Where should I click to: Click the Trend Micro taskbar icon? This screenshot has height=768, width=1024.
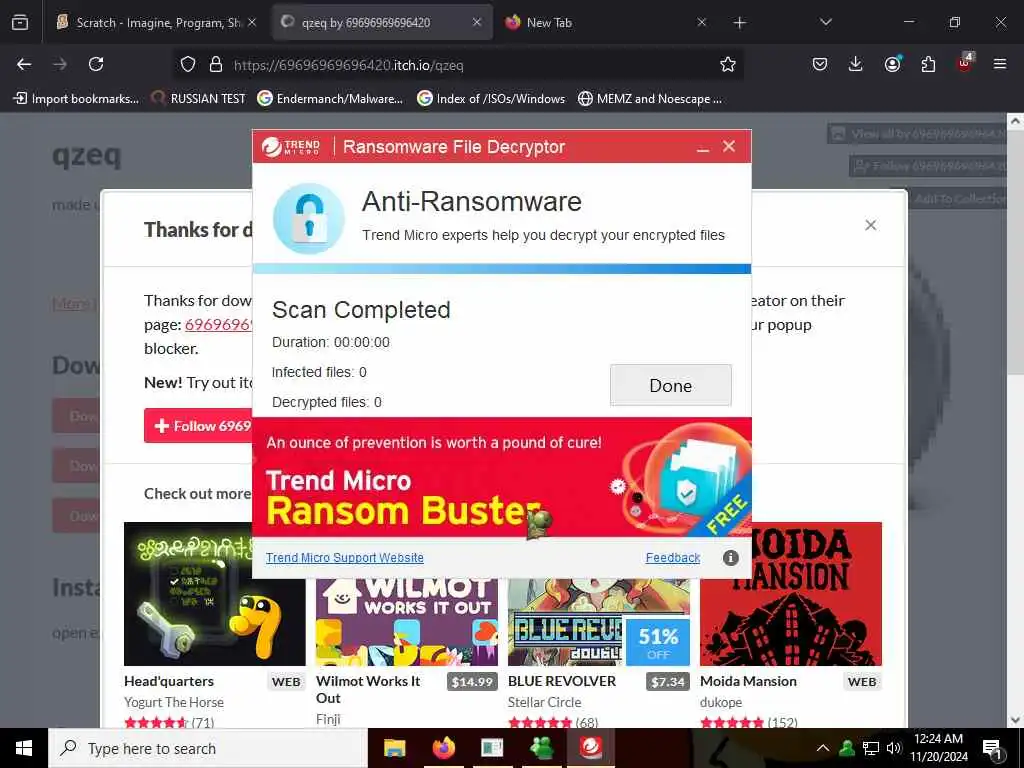point(592,748)
